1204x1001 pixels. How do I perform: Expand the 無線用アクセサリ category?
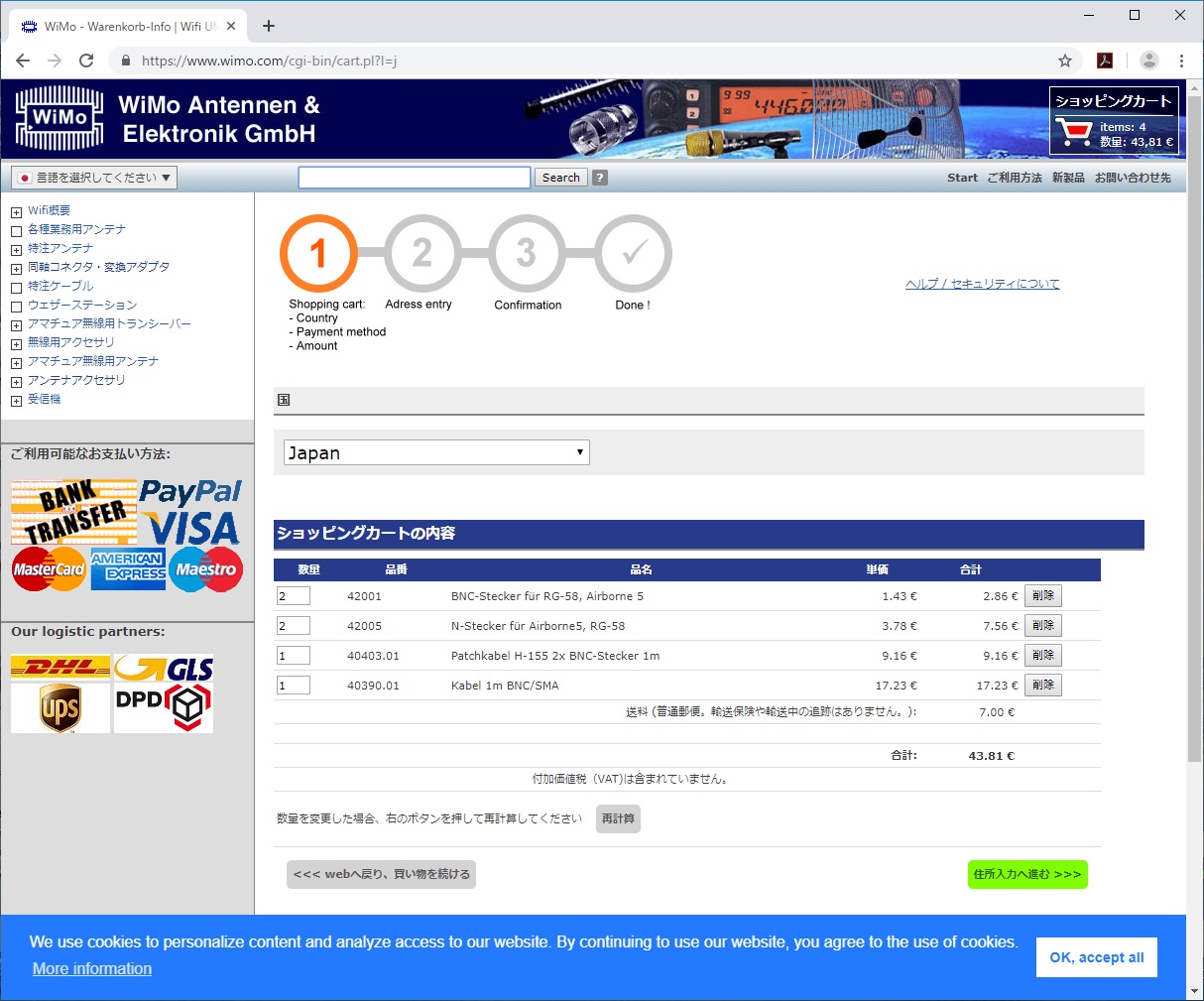coord(16,344)
